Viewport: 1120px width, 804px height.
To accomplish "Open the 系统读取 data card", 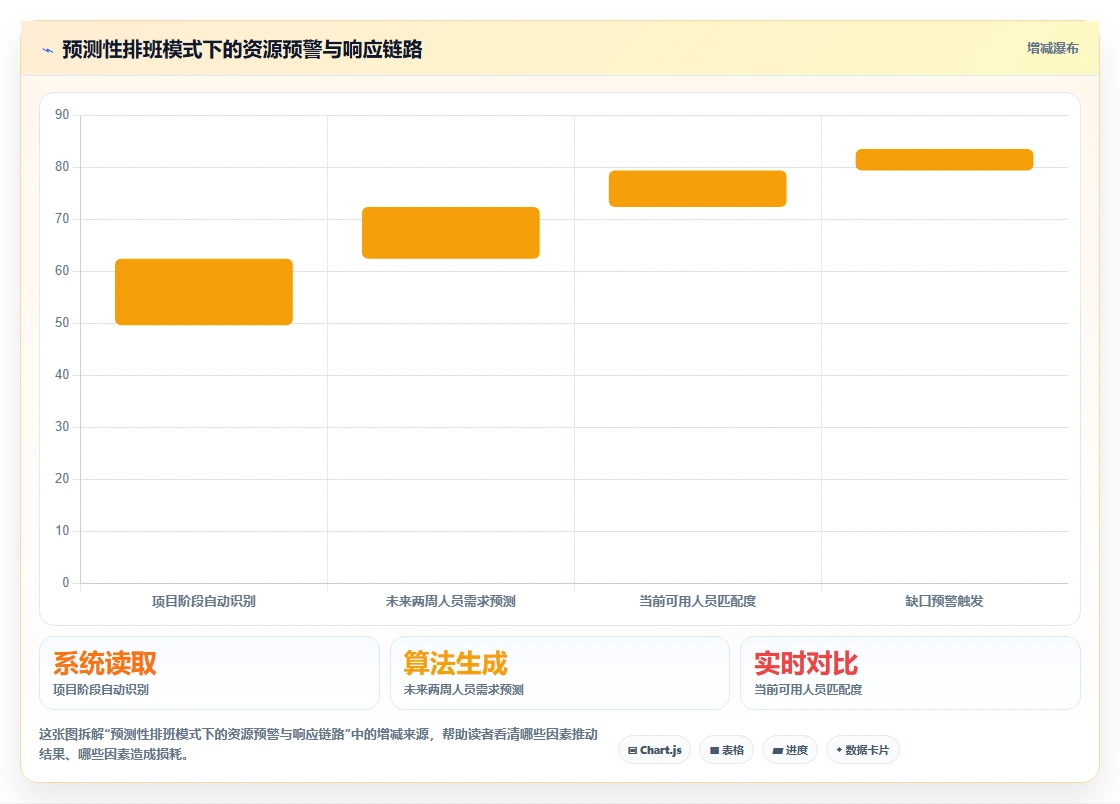I will 209,673.
